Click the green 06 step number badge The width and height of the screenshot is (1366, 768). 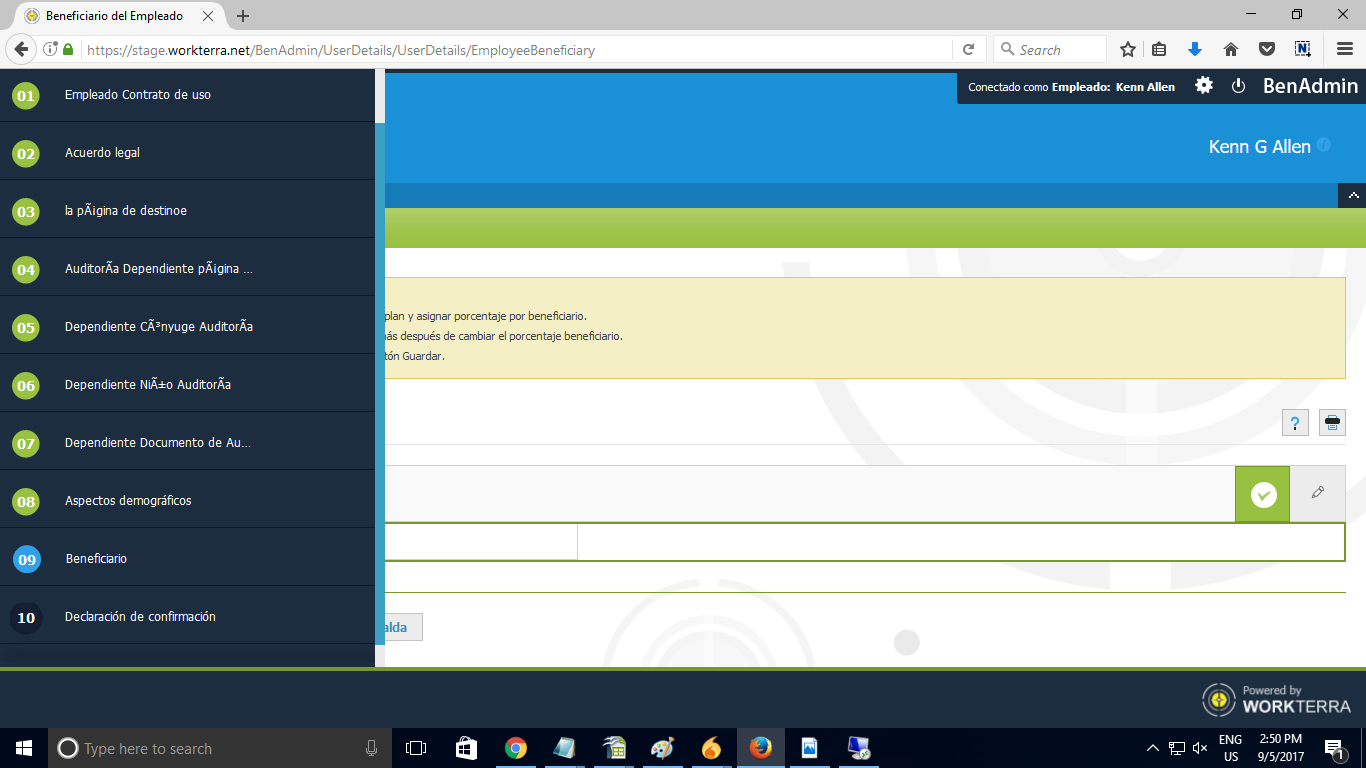[26, 386]
